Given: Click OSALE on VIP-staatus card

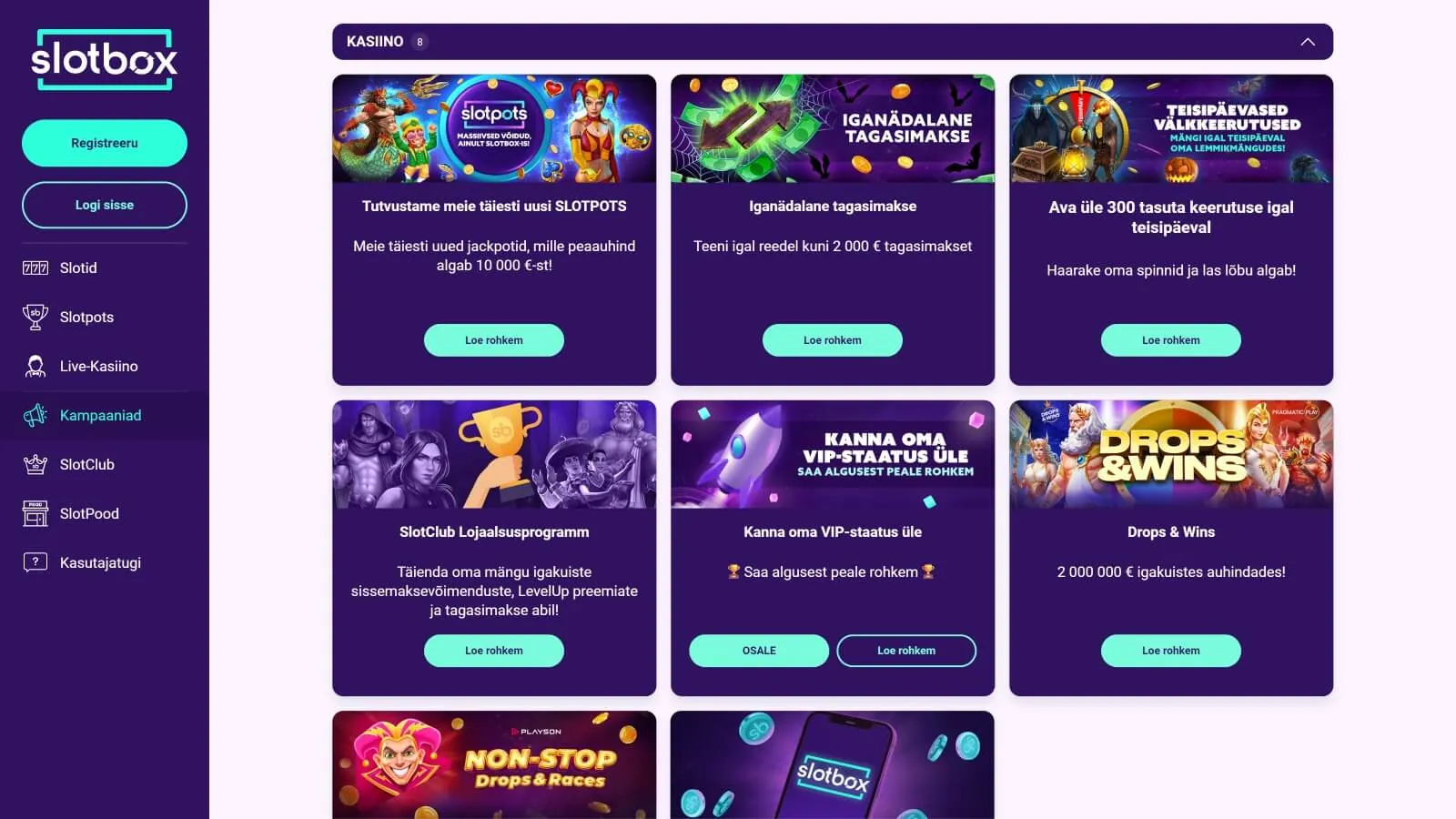Looking at the screenshot, I should [759, 651].
